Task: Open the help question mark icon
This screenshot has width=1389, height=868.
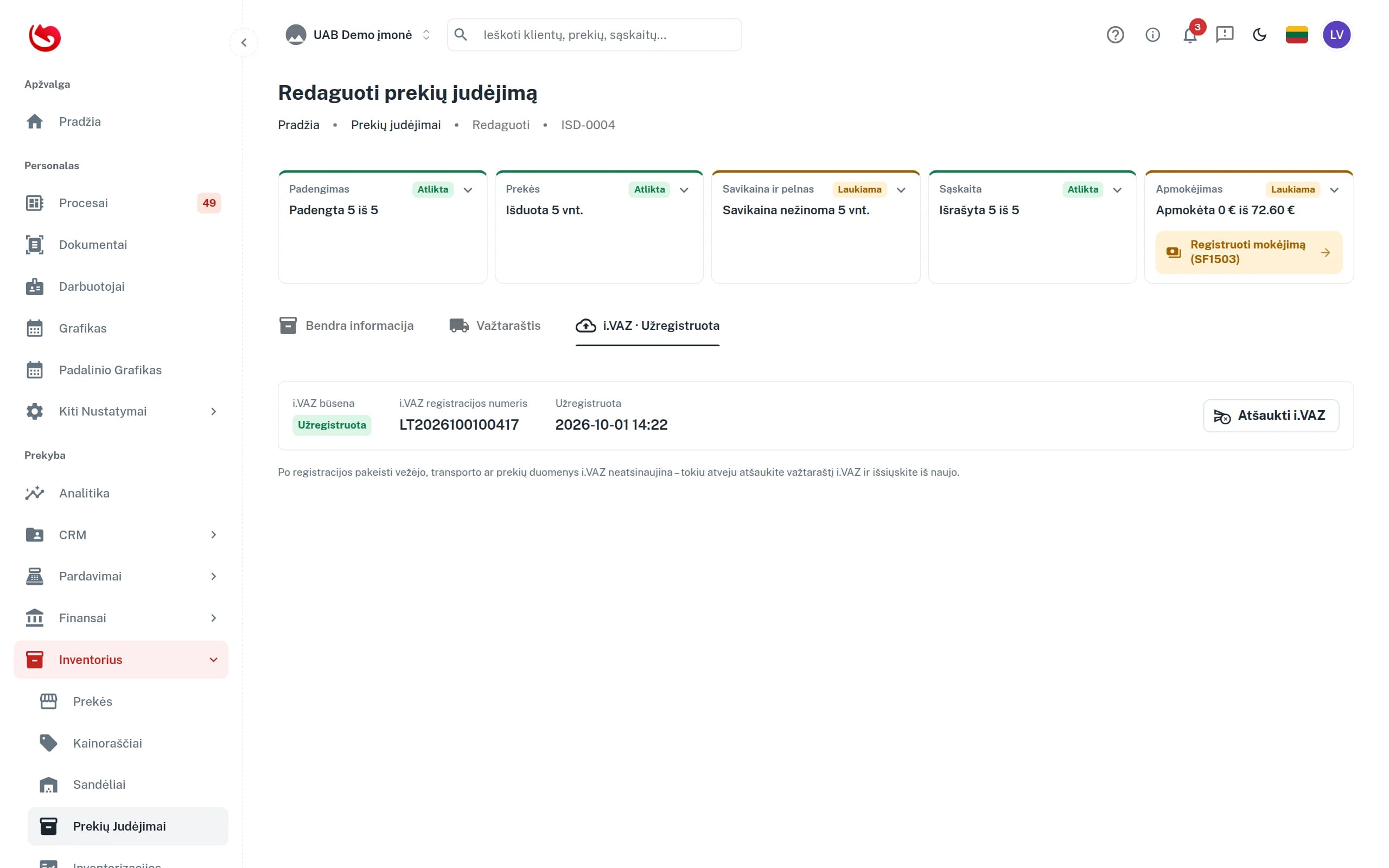Action: pyautogui.click(x=1114, y=35)
